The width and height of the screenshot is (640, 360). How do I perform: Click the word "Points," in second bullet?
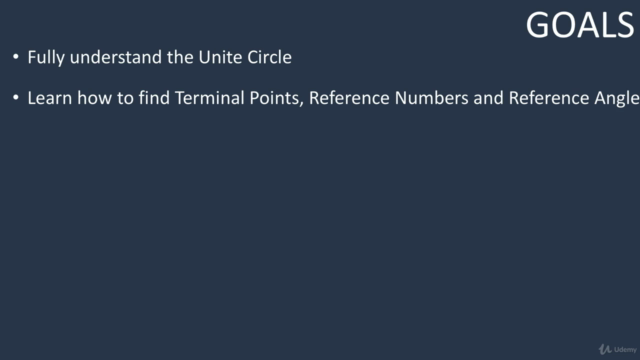coord(277,98)
